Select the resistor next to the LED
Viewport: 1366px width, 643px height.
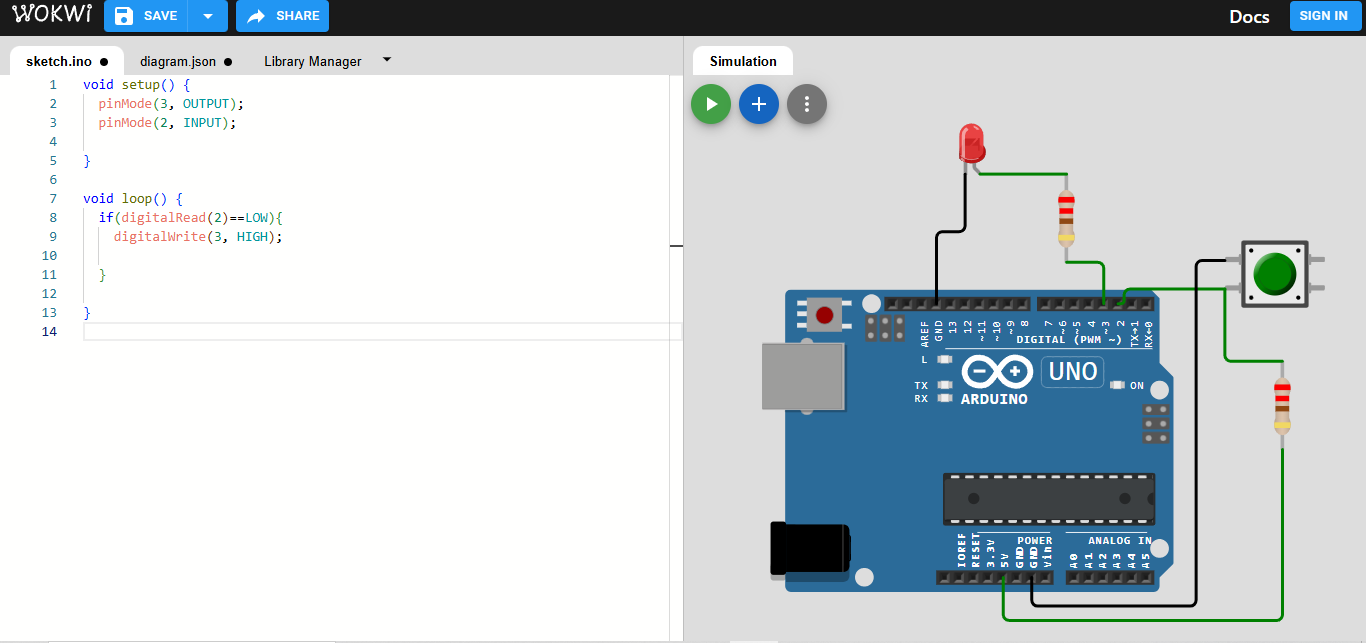[x=1066, y=218]
